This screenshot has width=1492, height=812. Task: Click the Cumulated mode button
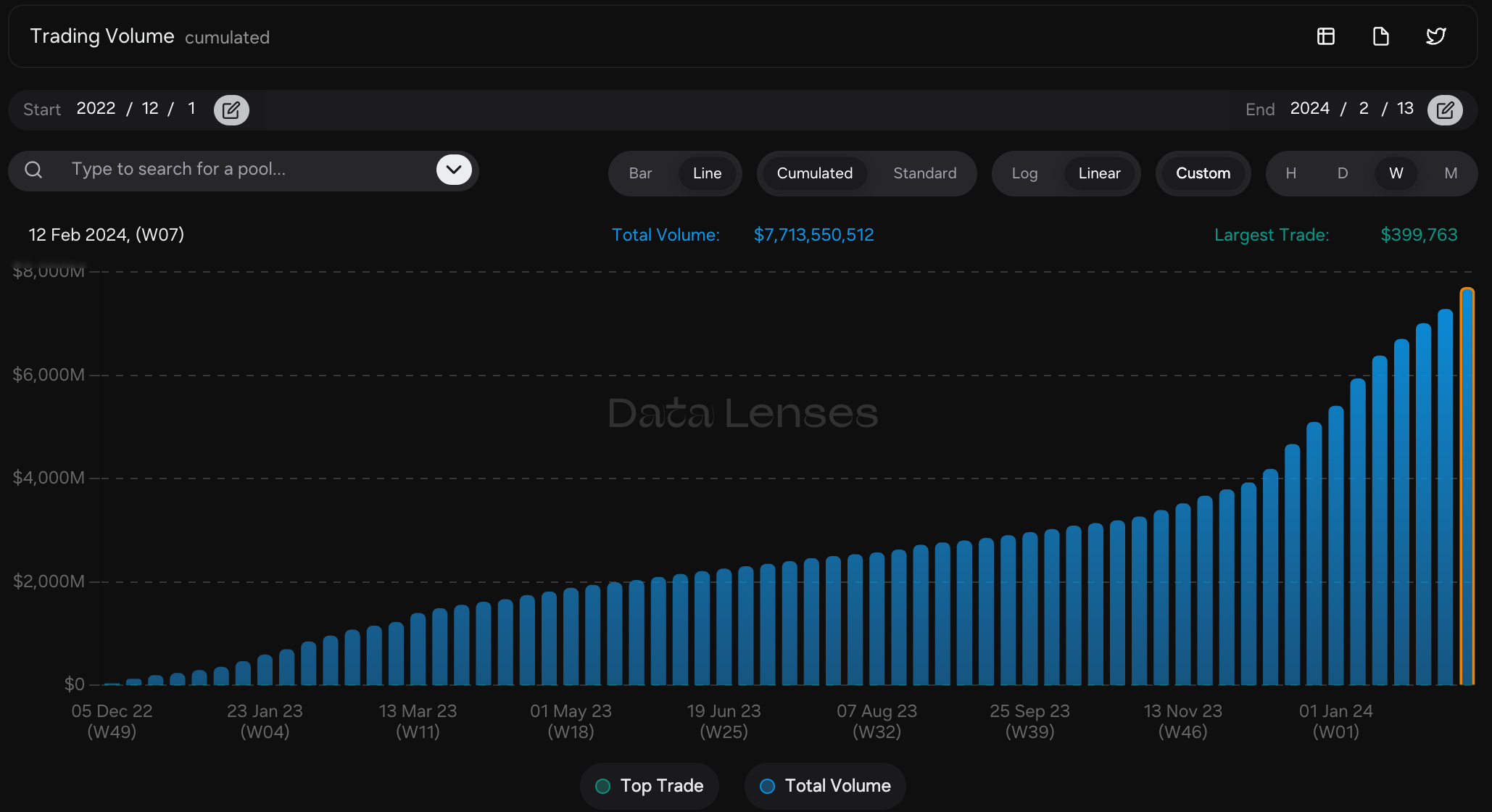coord(814,173)
